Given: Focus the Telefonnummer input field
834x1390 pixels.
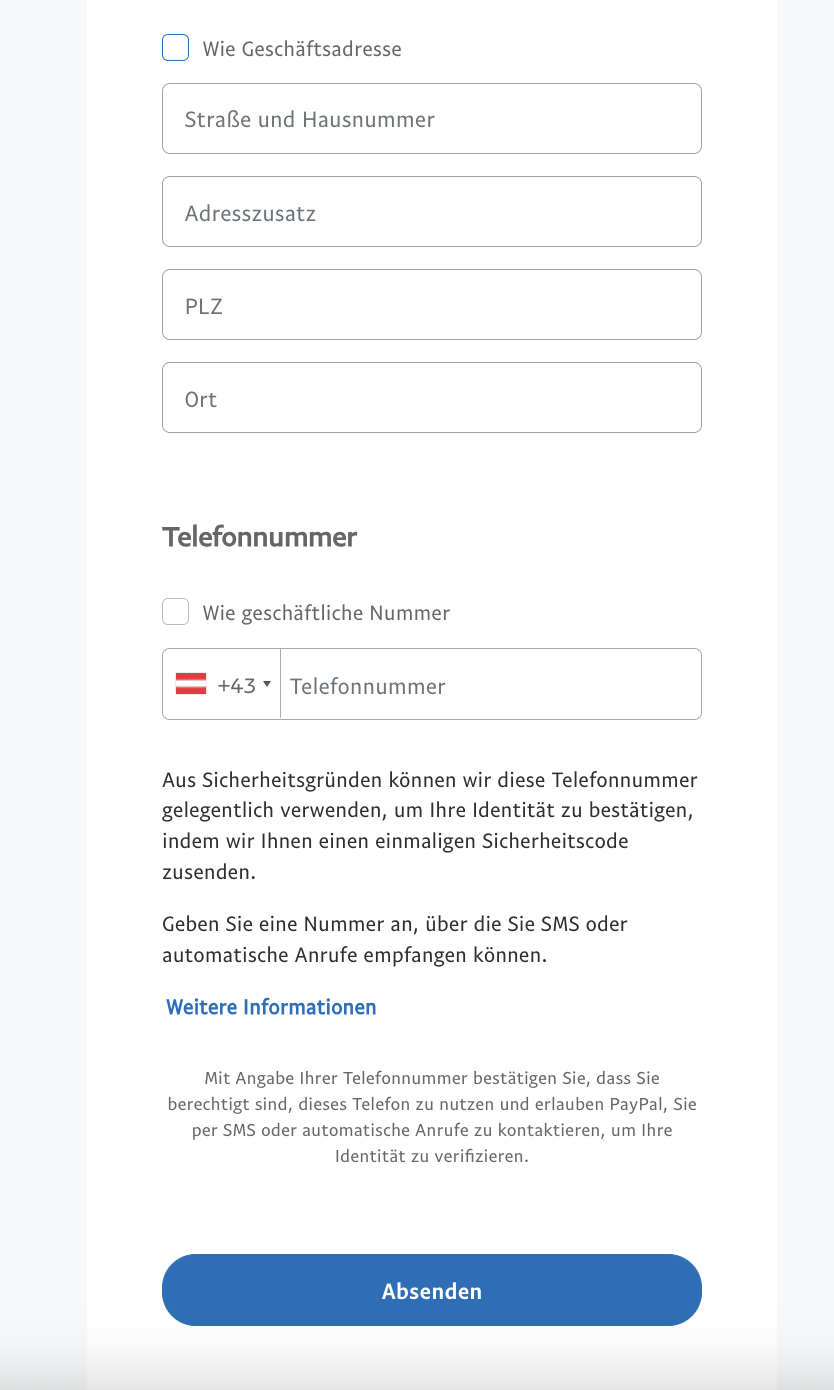Looking at the screenshot, I should (x=490, y=685).
